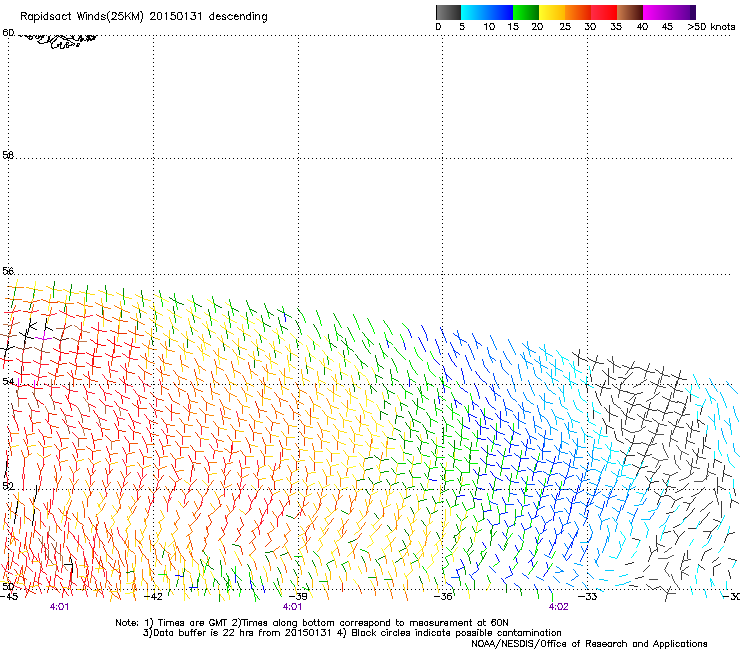Click the gray 0-5 knots color band
Screen dimensions: 740x650
[448, 12]
